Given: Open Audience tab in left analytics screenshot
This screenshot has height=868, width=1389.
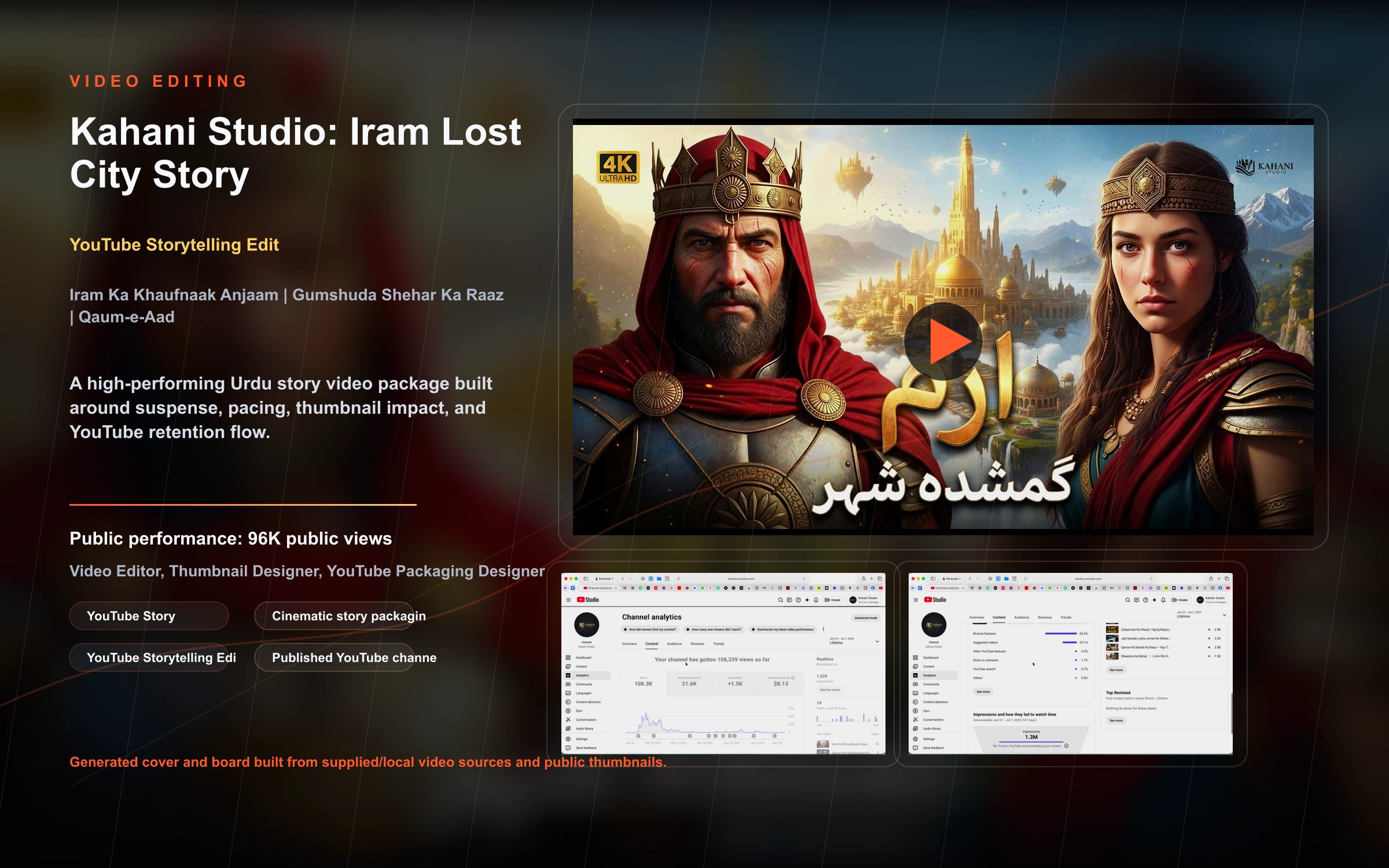Looking at the screenshot, I should tap(674, 644).
